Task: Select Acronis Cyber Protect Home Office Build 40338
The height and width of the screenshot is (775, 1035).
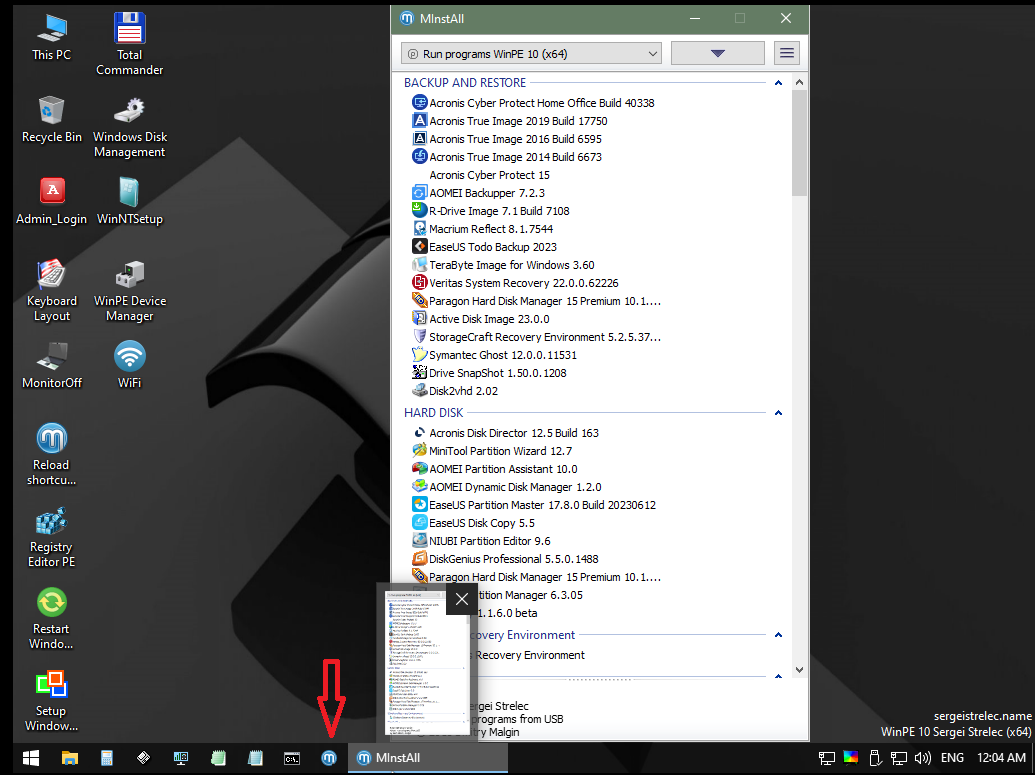Action: (x=533, y=102)
